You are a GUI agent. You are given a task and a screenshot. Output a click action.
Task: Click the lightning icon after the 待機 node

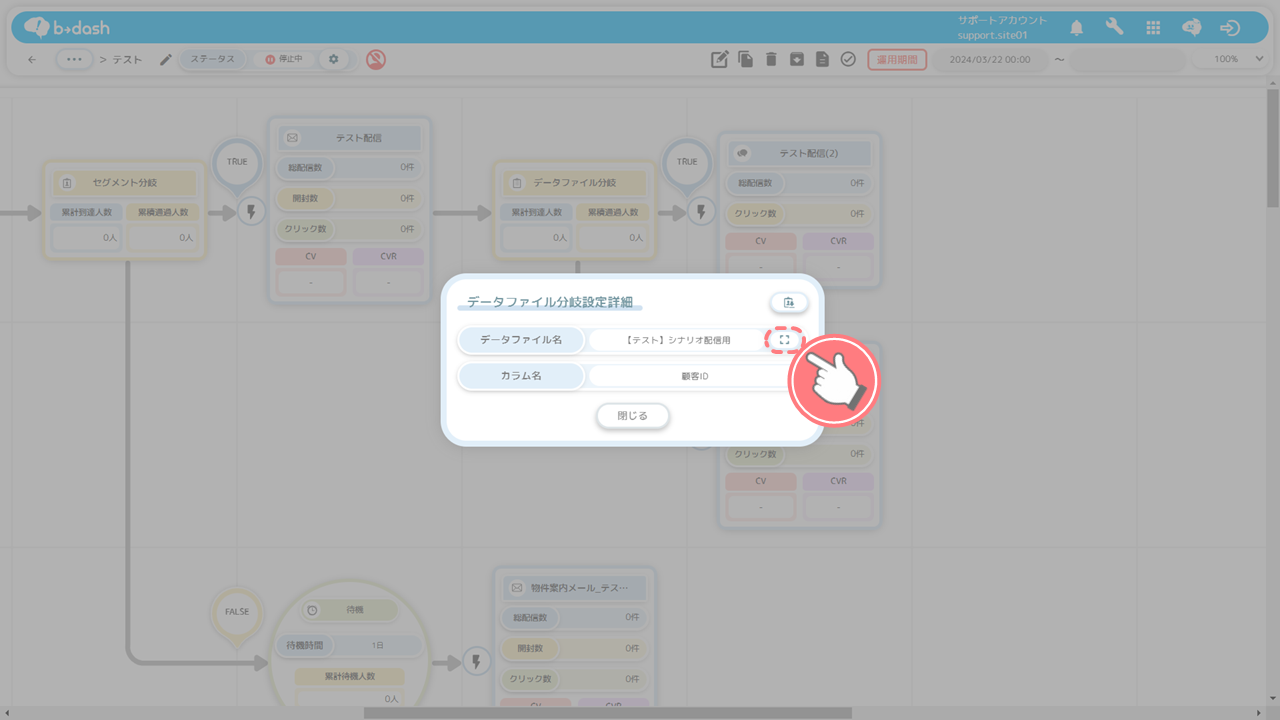476,661
